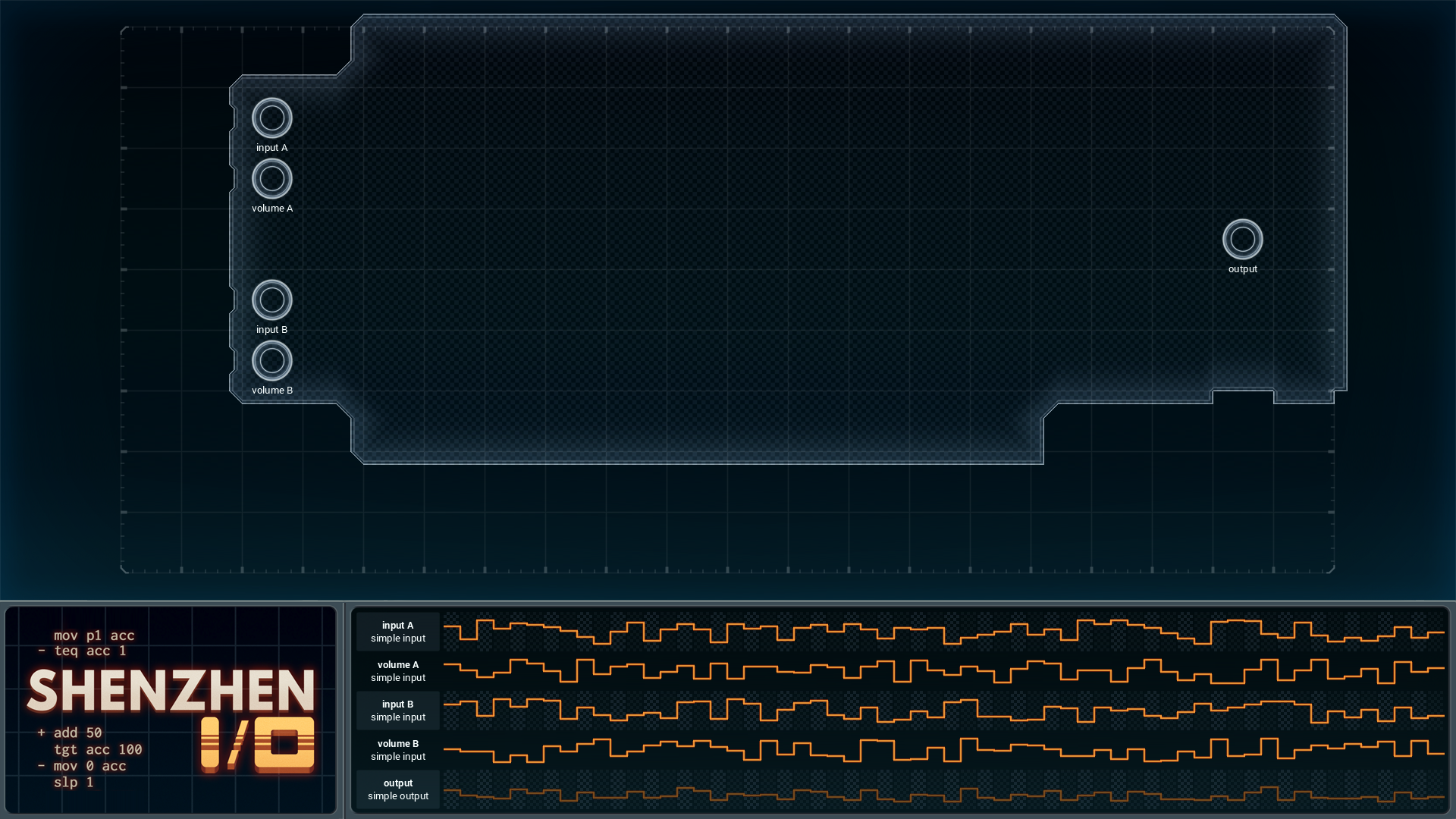Screen dimensions: 1456x819
Task: Click the input A connector pin
Action: [x=271, y=118]
